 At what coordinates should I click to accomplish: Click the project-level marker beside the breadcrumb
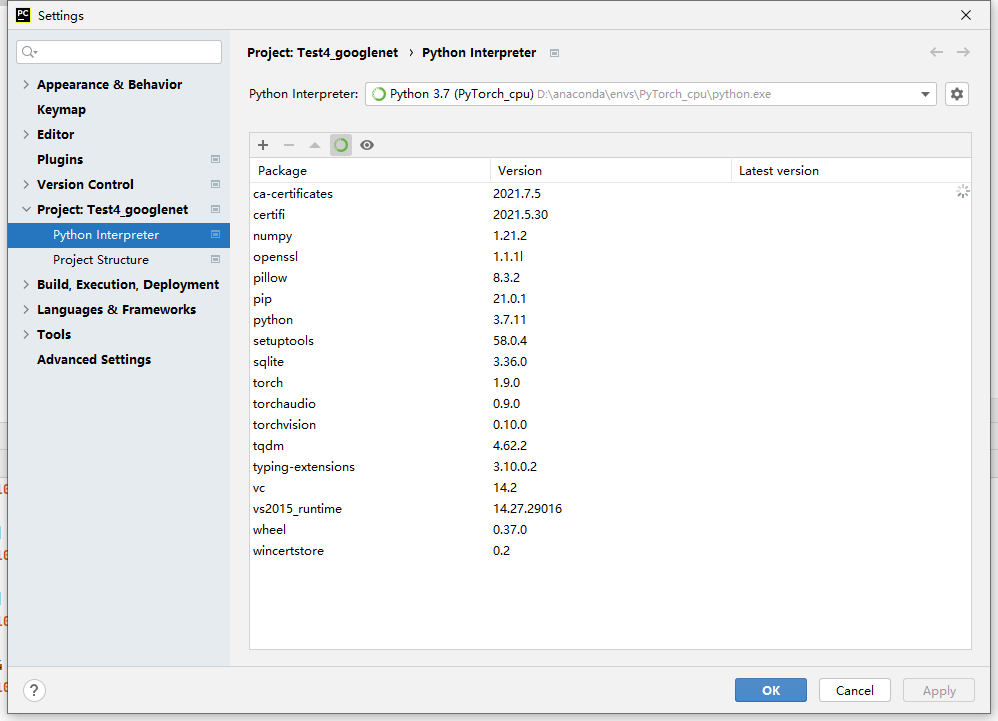click(554, 53)
